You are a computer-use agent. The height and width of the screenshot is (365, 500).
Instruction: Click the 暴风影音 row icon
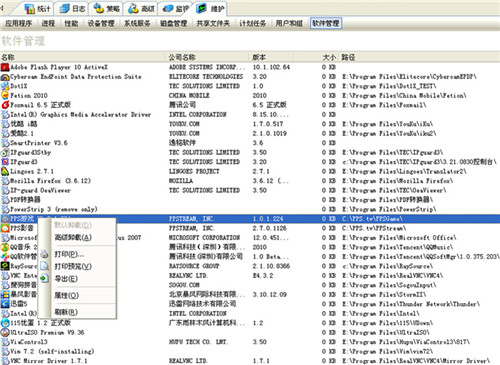coord(5,295)
